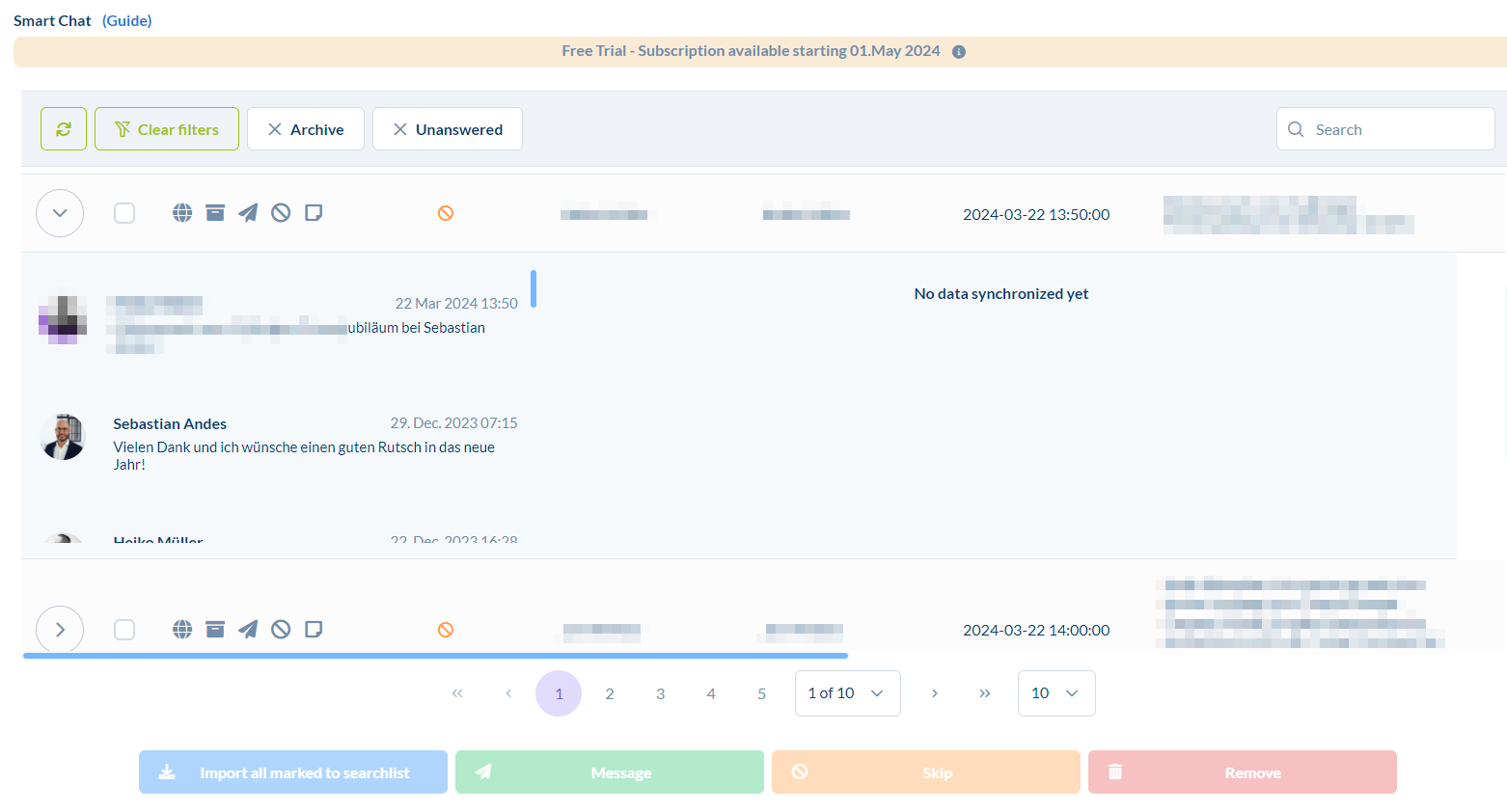Go to the previous page with the left arrow

click(508, 693)
